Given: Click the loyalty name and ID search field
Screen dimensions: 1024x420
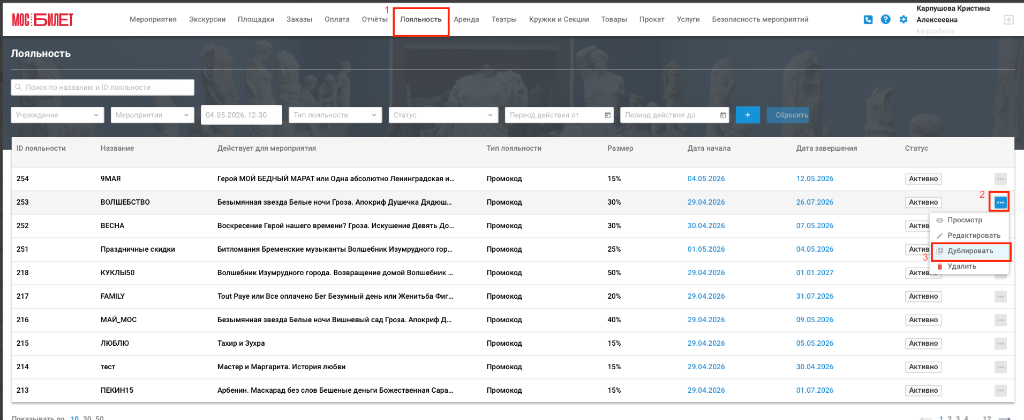Looking at the screenshot, I should pos(103,88).
